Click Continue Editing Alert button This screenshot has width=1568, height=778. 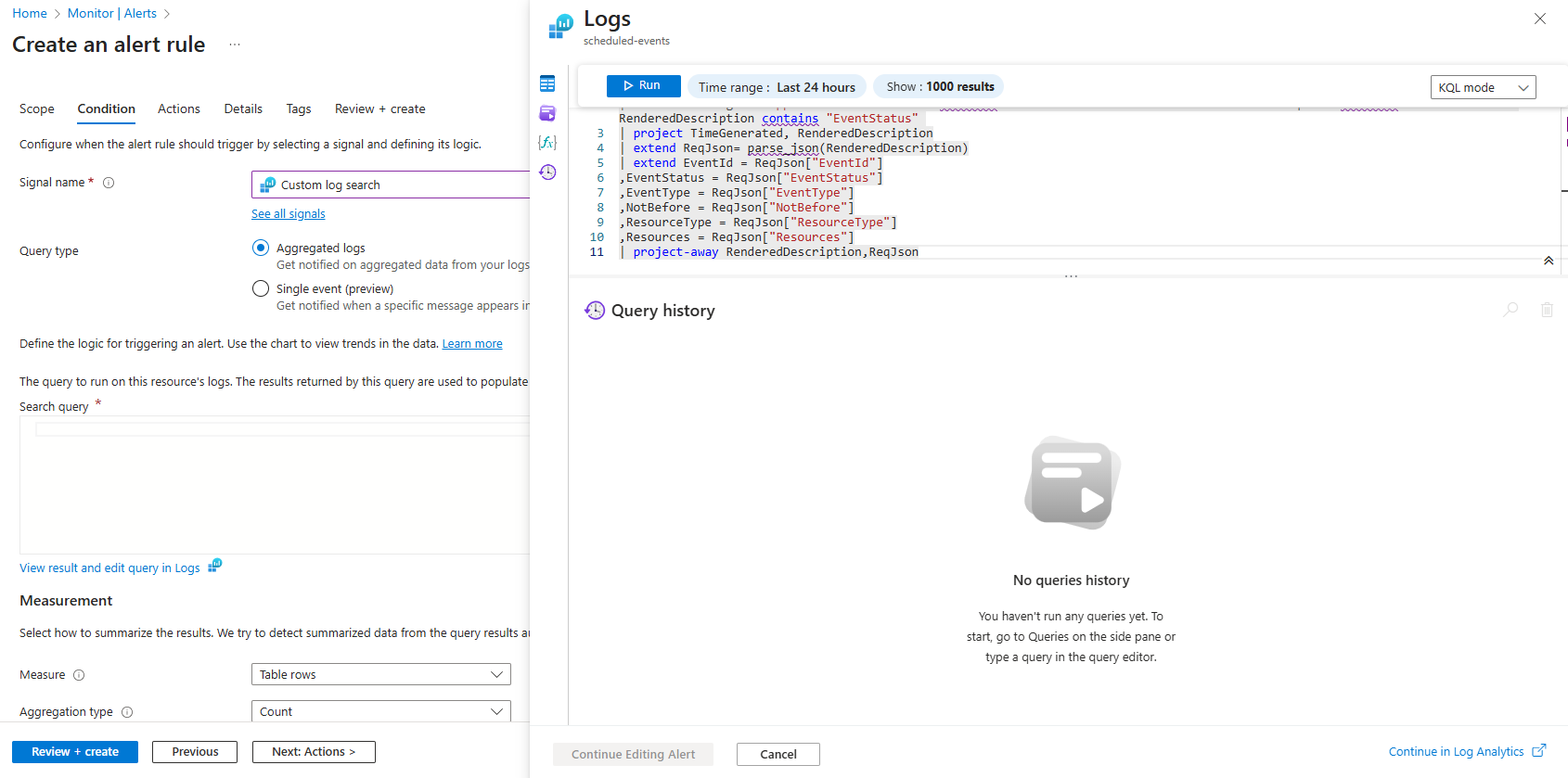click(x=633, y=754)
